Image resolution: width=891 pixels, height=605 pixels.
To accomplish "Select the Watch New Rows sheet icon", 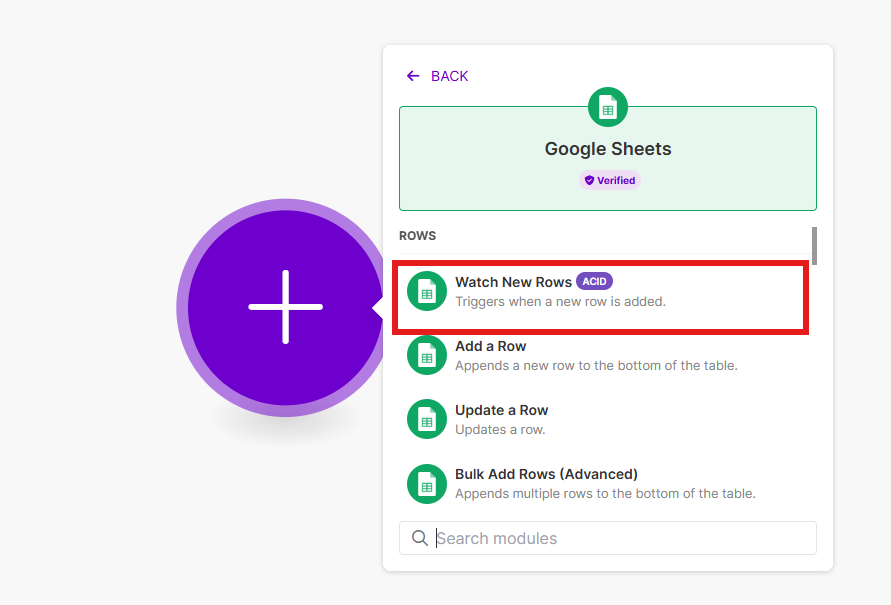I will (427, 291).
